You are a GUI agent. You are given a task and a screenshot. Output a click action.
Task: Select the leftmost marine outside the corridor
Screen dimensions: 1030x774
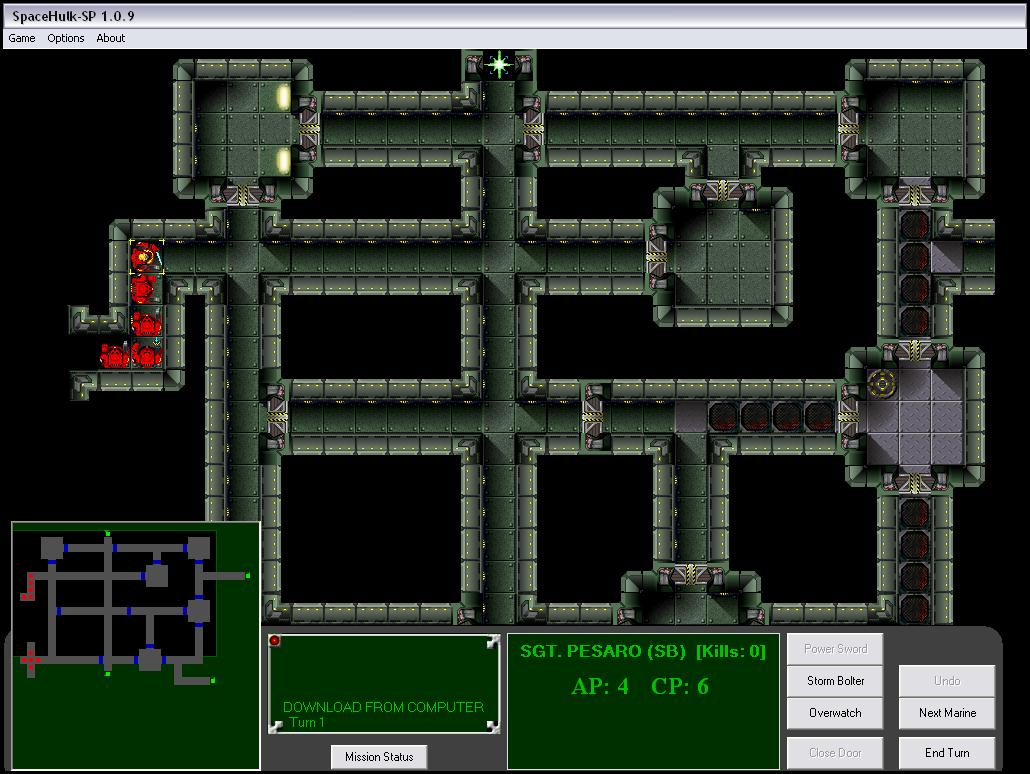click(x=115, y=355)
